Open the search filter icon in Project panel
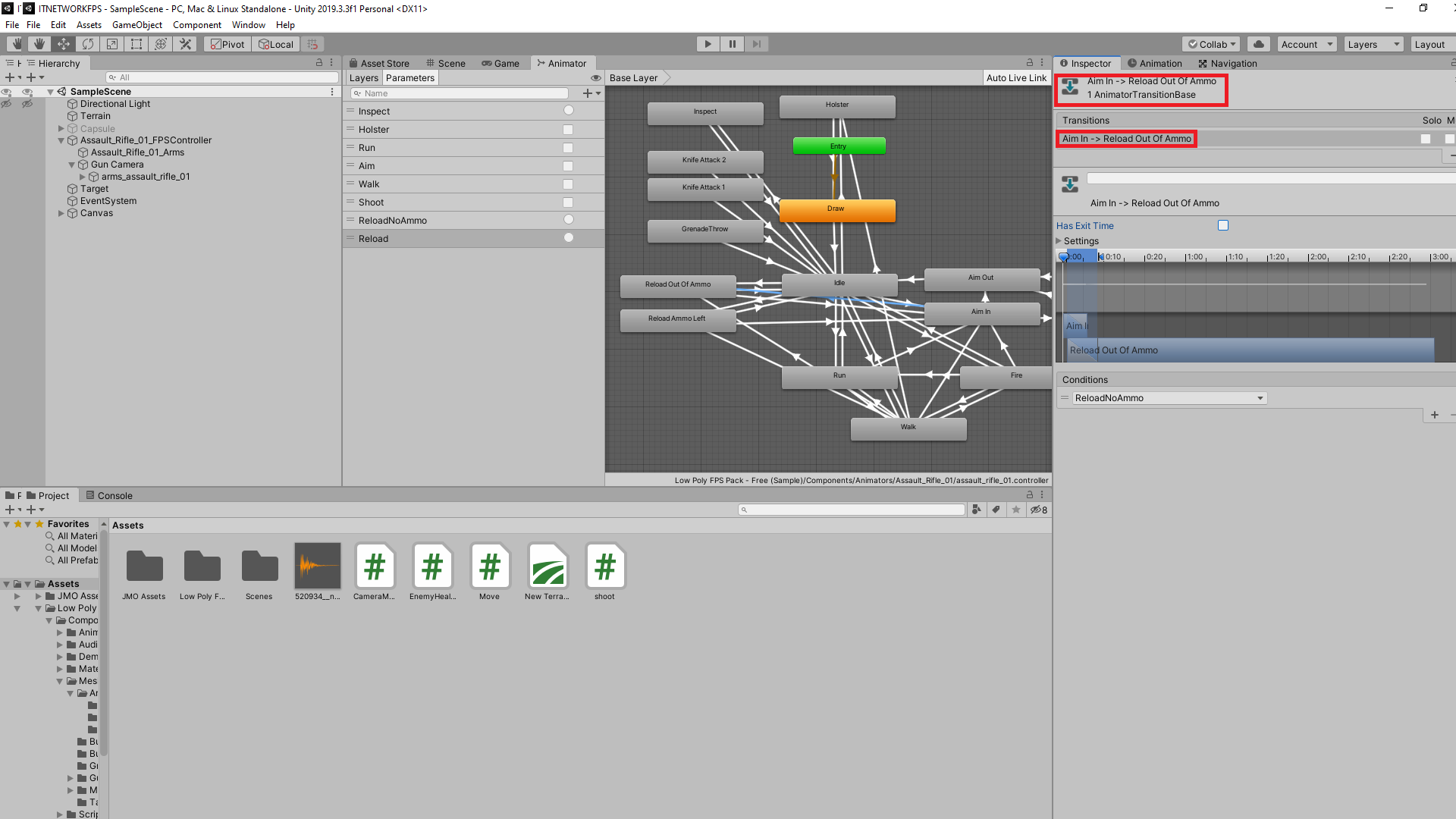1456x819 pixels. click(x=976, y=509)
